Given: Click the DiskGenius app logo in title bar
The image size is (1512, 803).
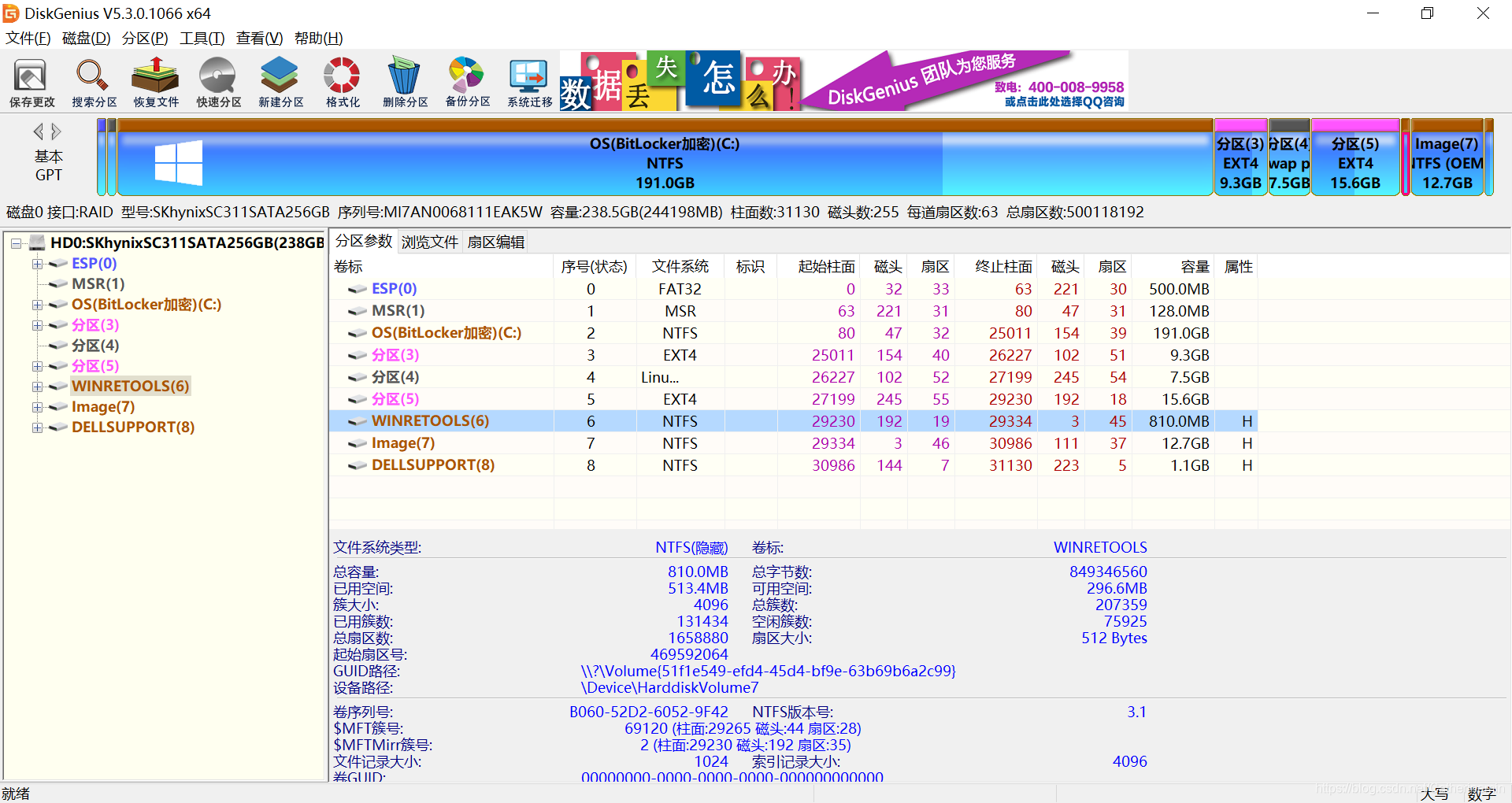Looking at the screenshot, I should [x=11, y=13].
